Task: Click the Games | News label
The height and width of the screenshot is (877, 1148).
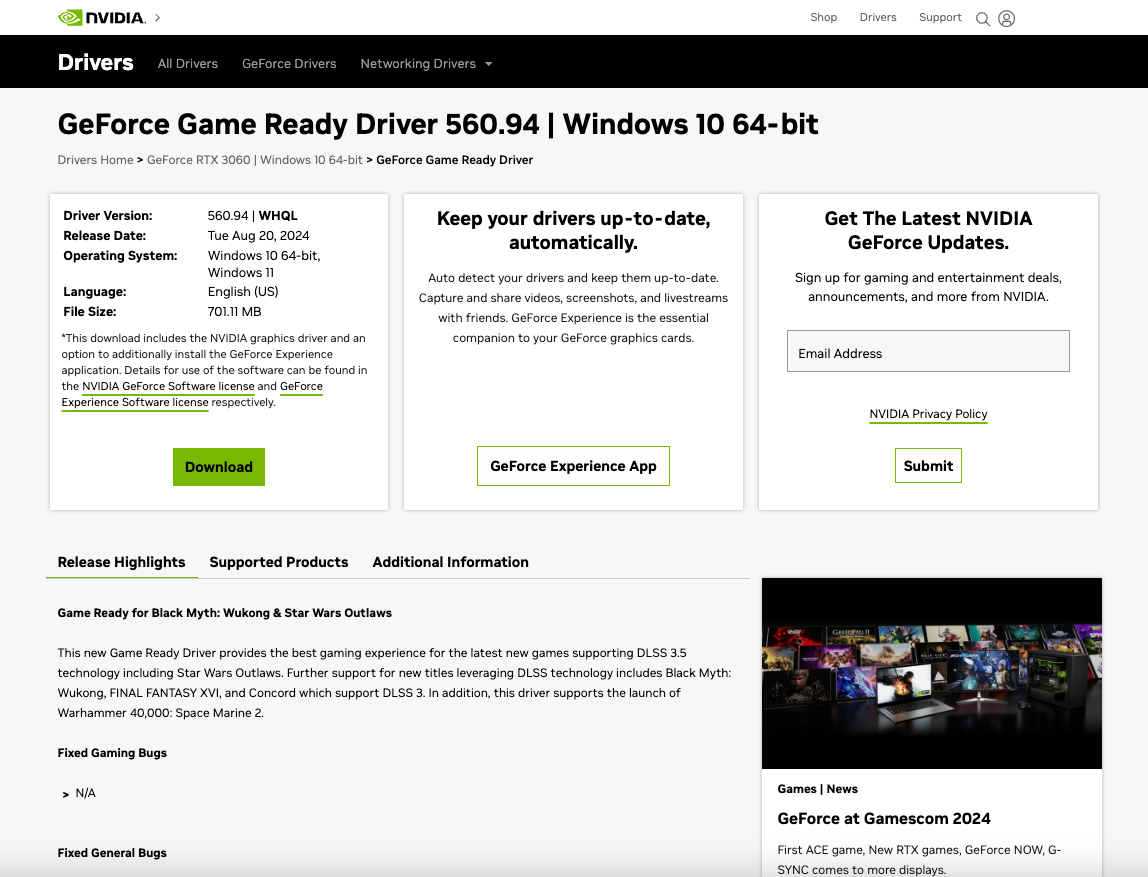Action: tap(818, 789)
